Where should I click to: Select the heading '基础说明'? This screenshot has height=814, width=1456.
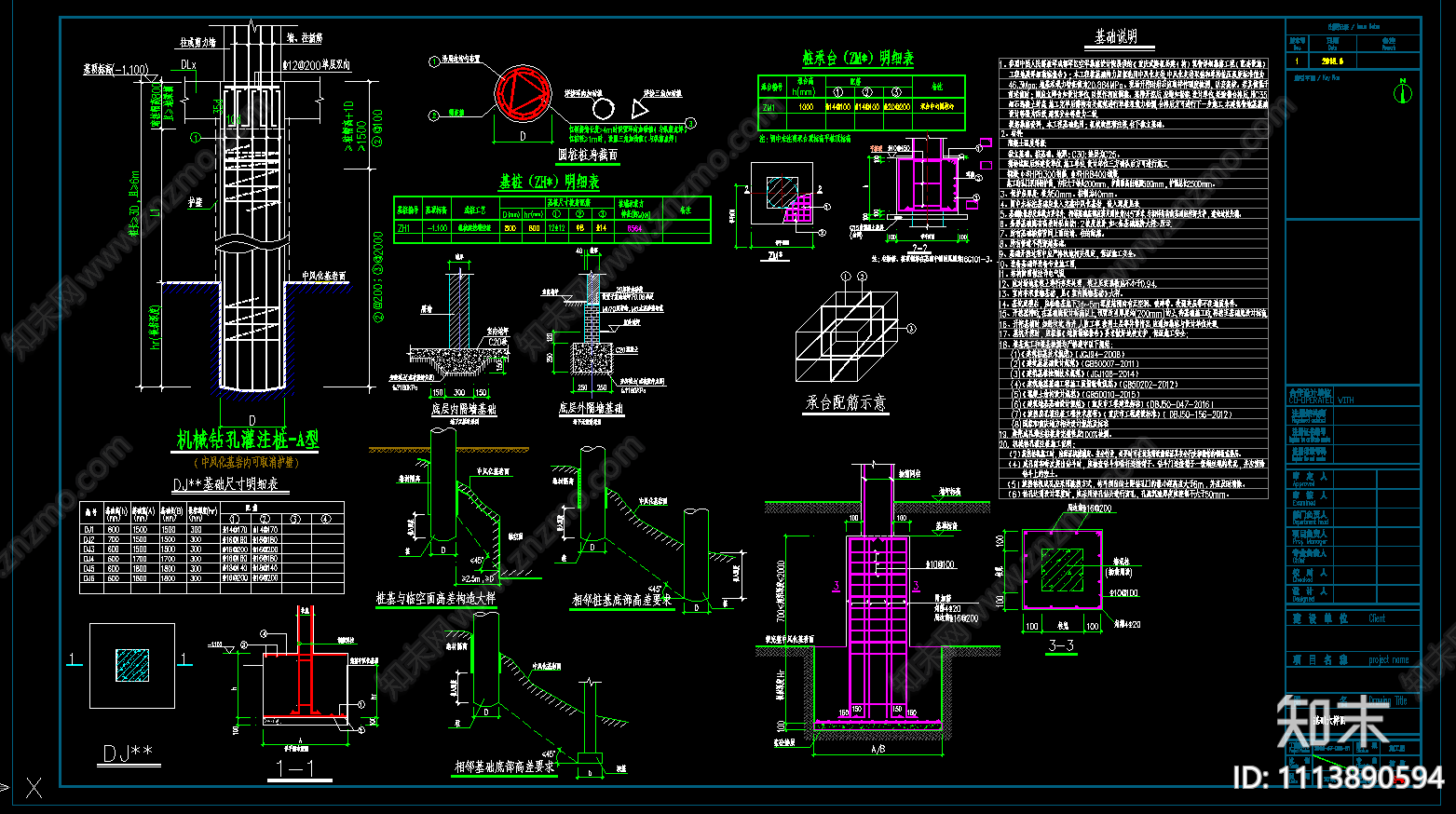1116,36
